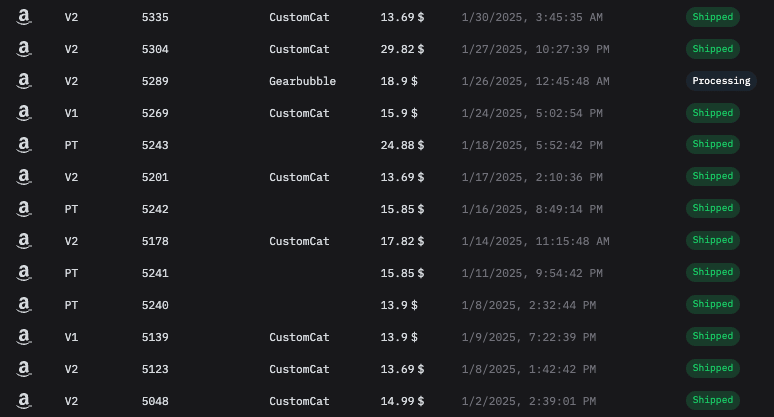
Task: Click the PT label on order 5241
Action: [x=71, y=273]
